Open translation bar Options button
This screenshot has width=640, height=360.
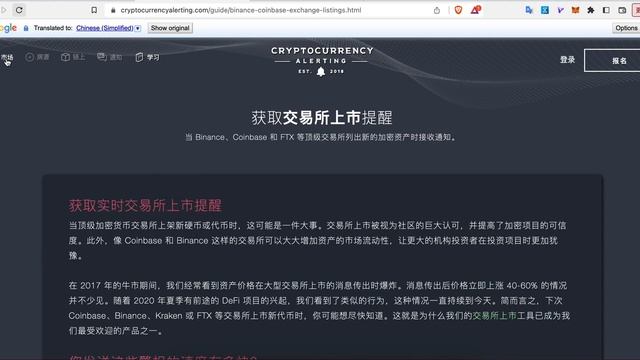[626, 28]
